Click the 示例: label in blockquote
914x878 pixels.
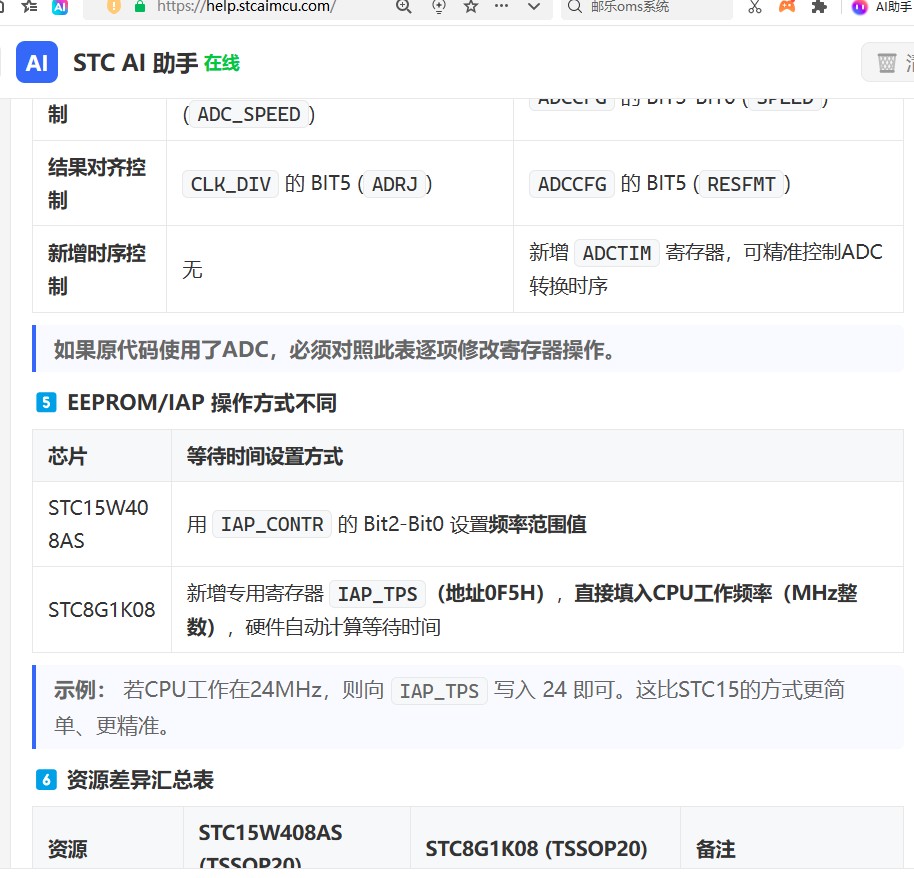pyautogui.click(x=80, y=690)
